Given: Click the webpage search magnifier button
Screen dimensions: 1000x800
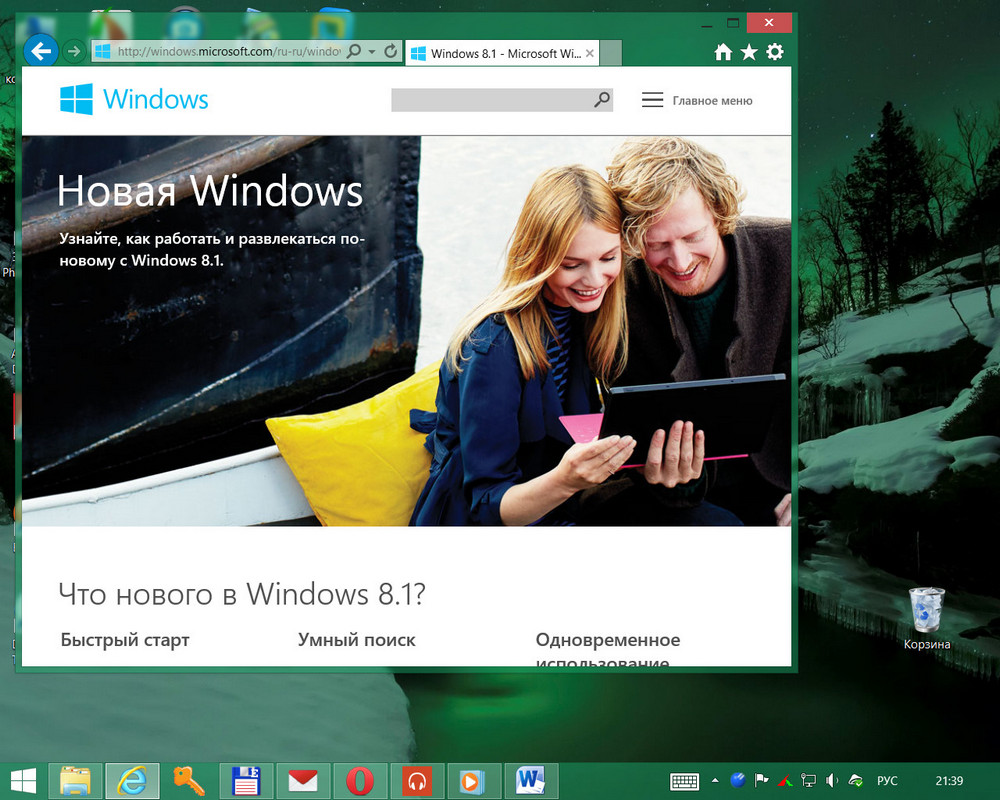Looking at the screenshot, I should click(601, 100).
